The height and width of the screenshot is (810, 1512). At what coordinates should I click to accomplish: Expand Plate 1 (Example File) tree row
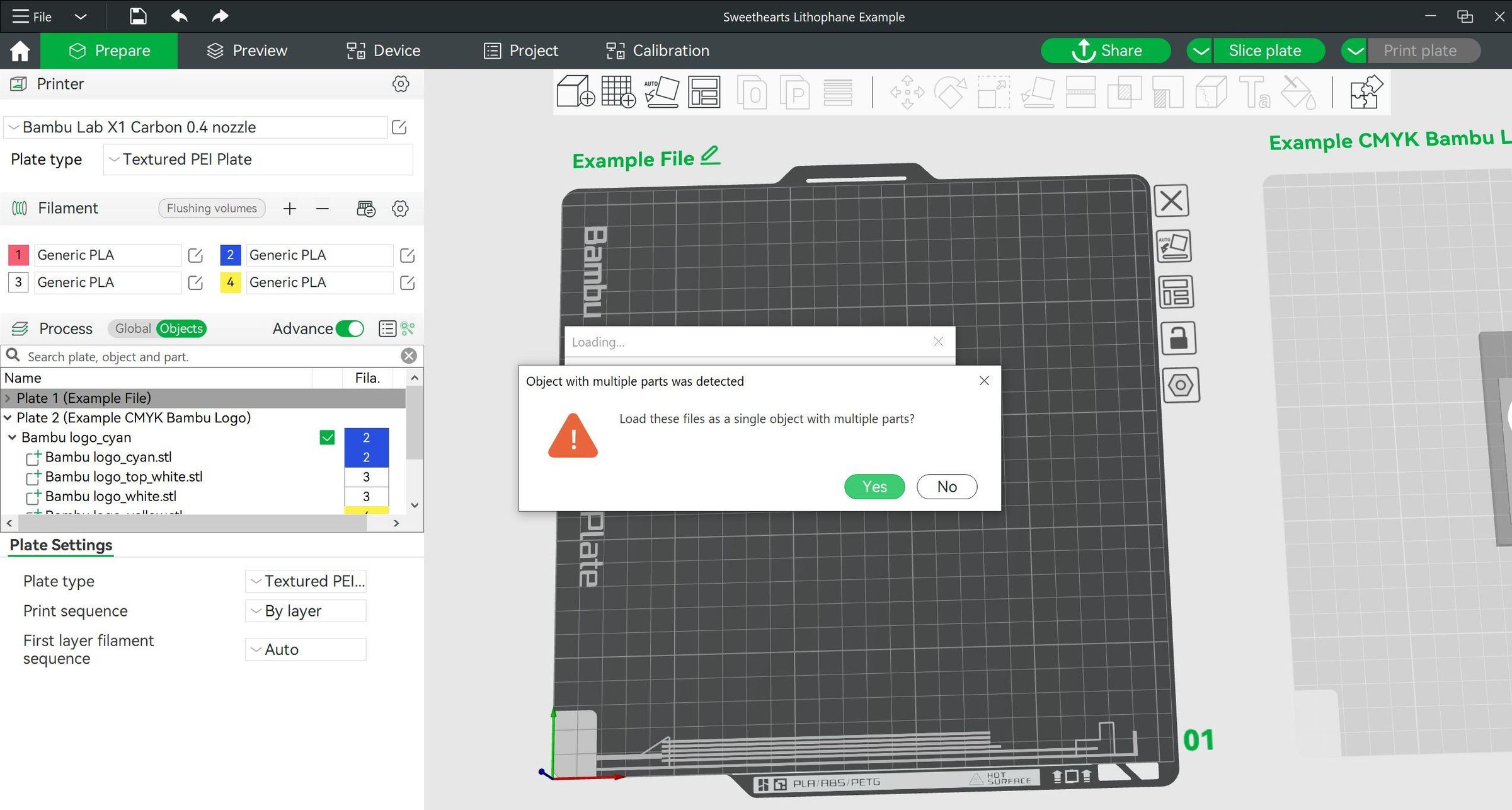pos(8,398)
